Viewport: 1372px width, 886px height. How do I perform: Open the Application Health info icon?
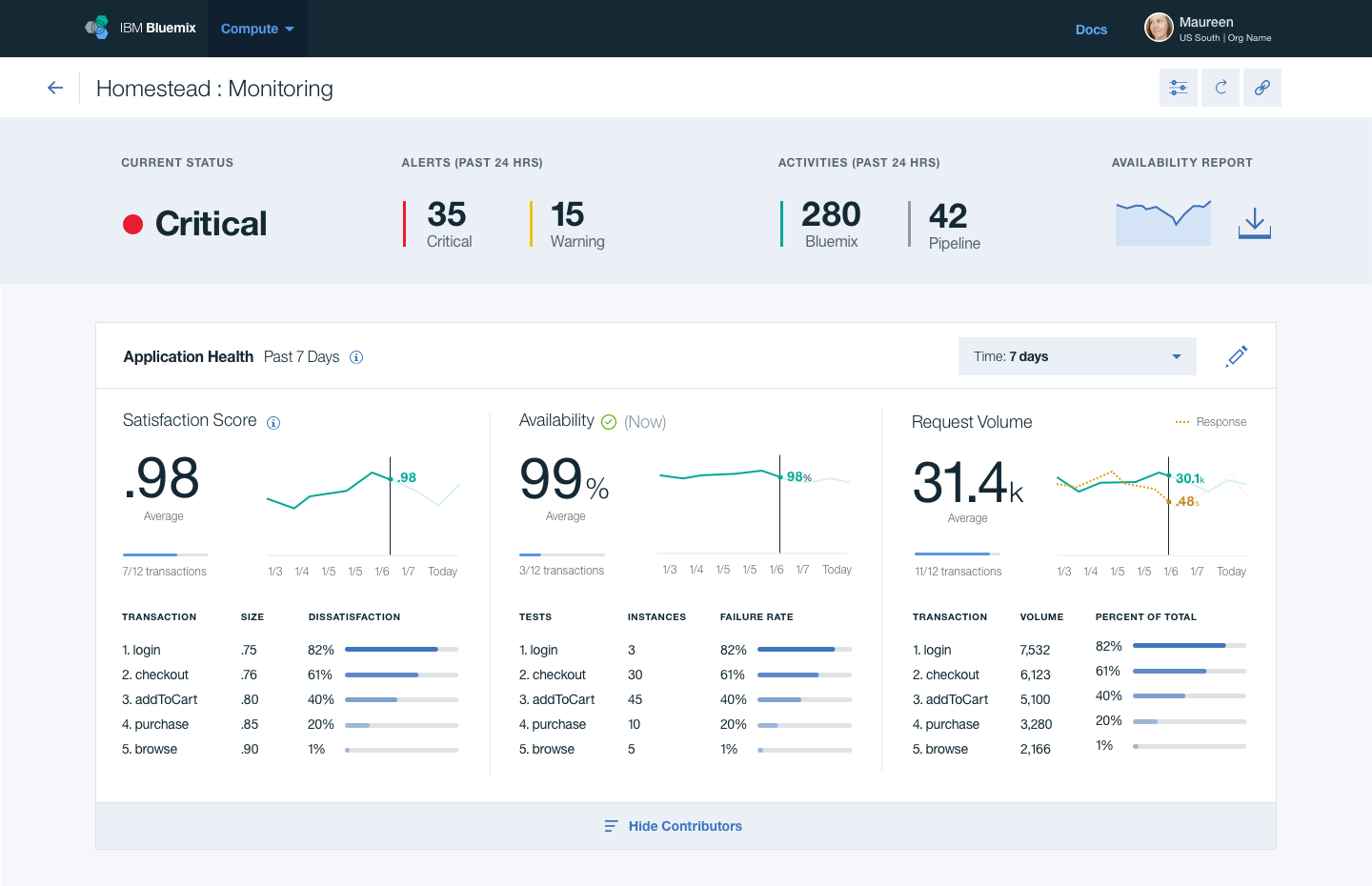tap(356, 357)
